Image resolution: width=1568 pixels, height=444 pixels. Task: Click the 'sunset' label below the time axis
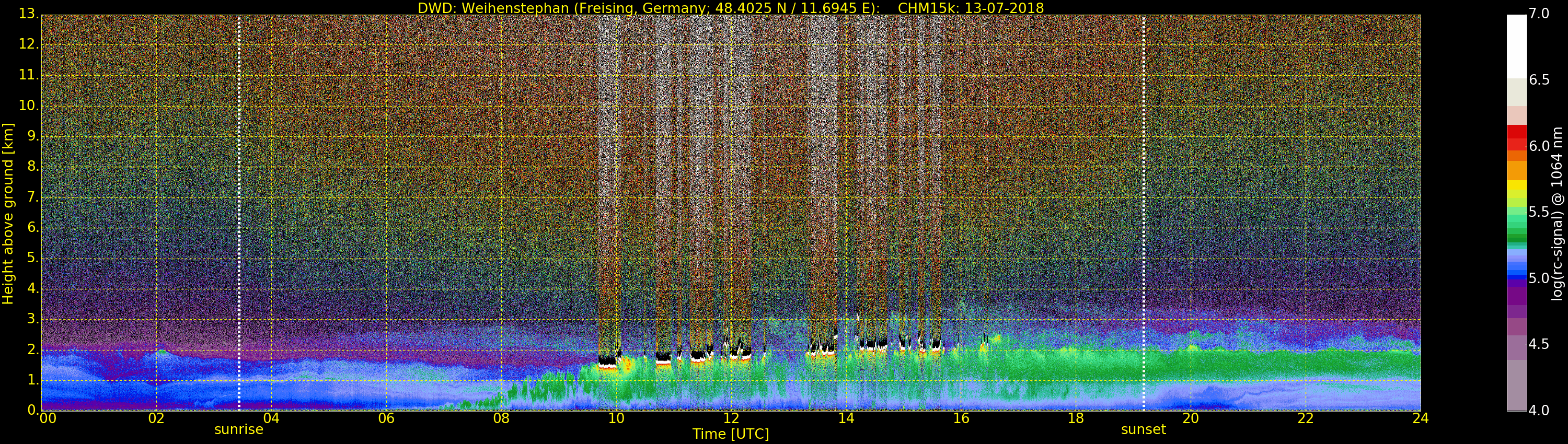(x=1143, y=429)
